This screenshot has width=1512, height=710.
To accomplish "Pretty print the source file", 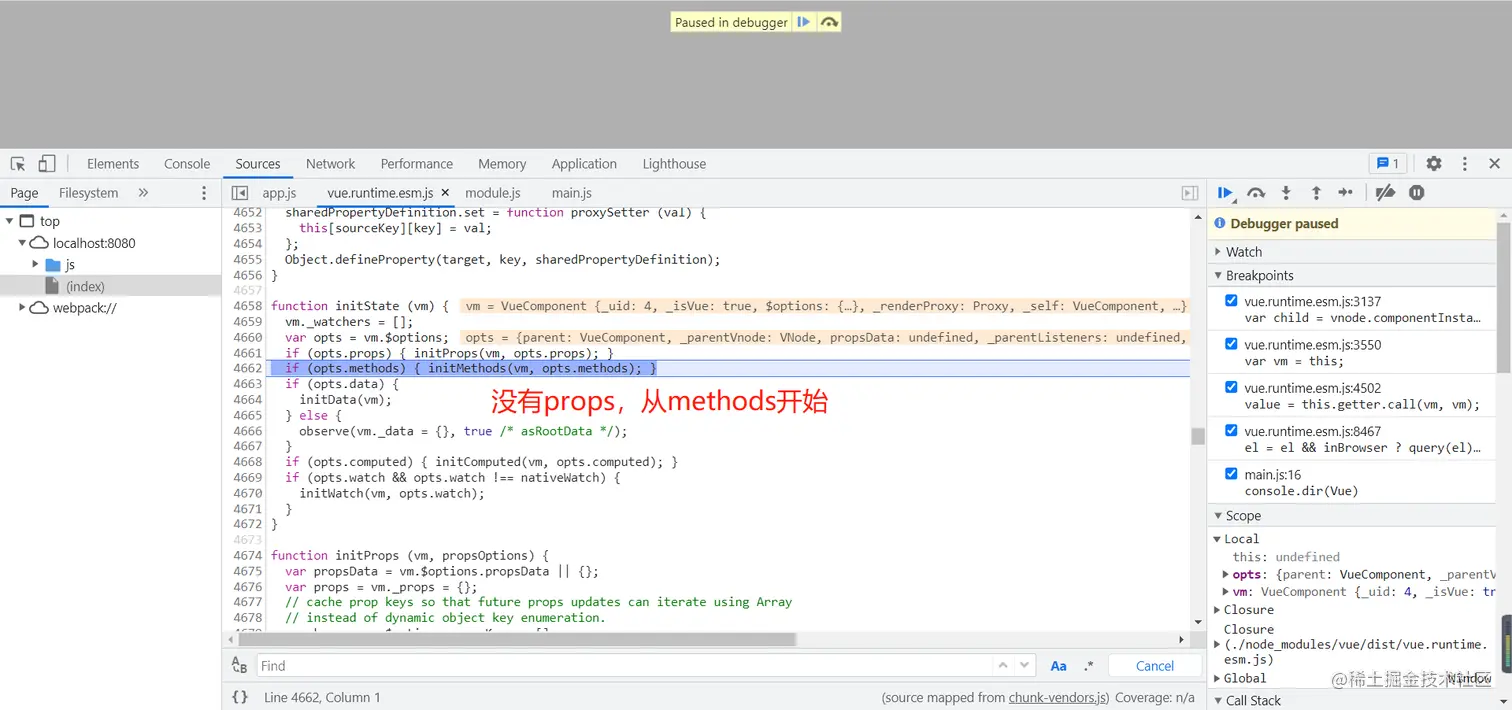I will click(x=240, y=697).
